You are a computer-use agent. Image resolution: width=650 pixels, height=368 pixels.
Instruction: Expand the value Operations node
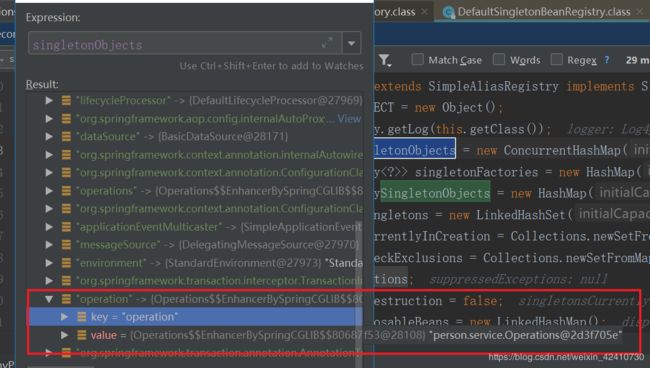point(64,335)
